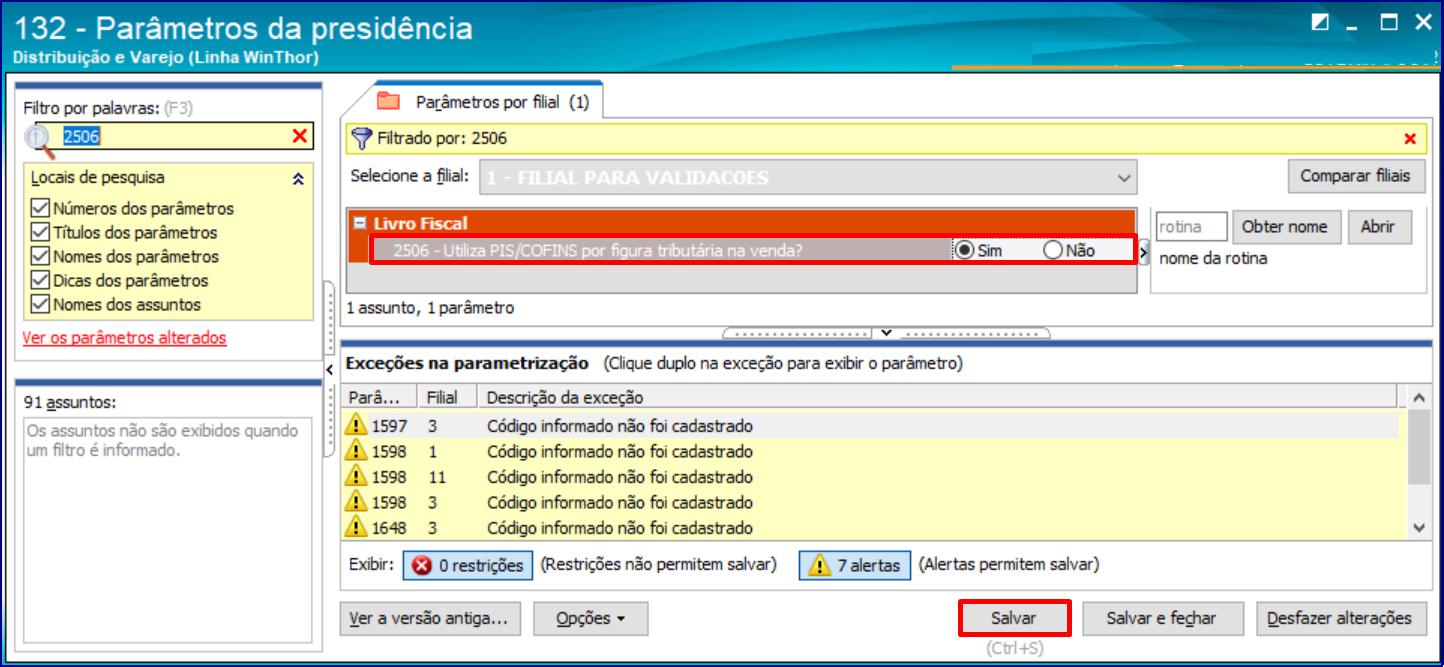Toggle Números dos parâmetros checkbox
Image resolution: width=1444 pixels, height=667 pixels.
[x=40, y=209]
